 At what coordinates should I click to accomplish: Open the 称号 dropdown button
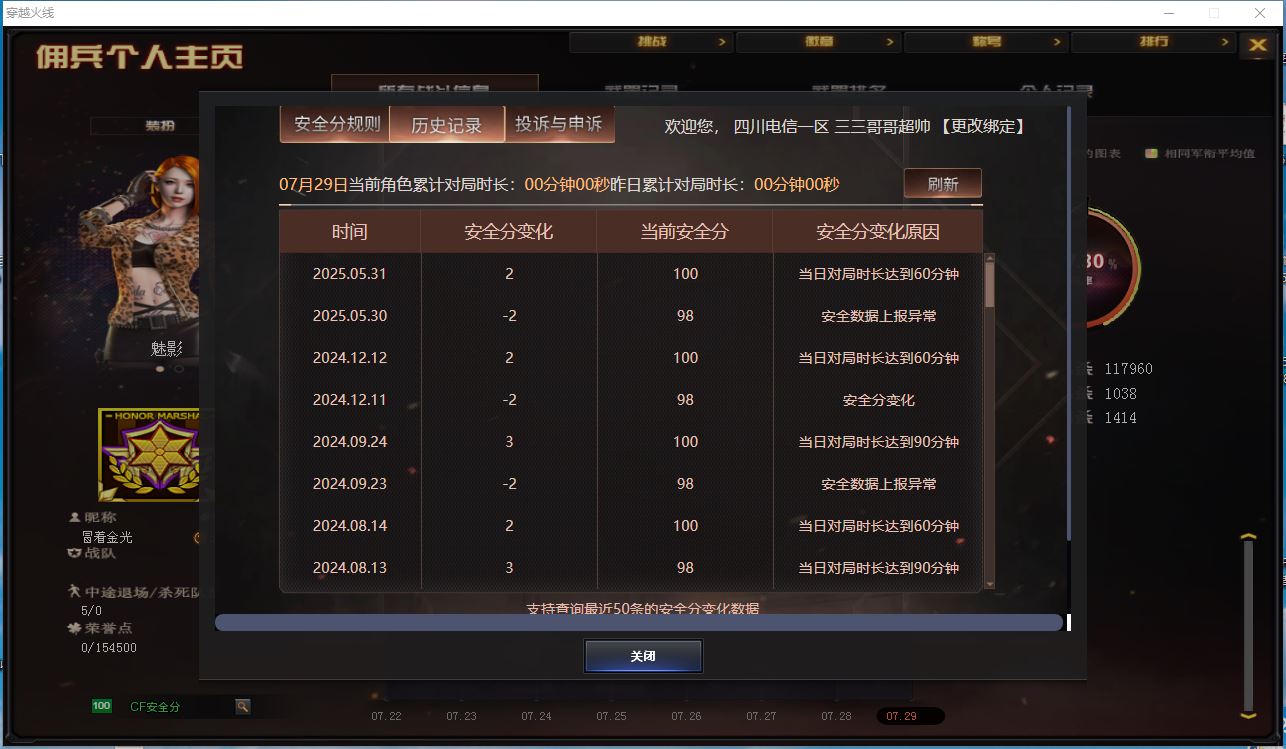(985, 42)
